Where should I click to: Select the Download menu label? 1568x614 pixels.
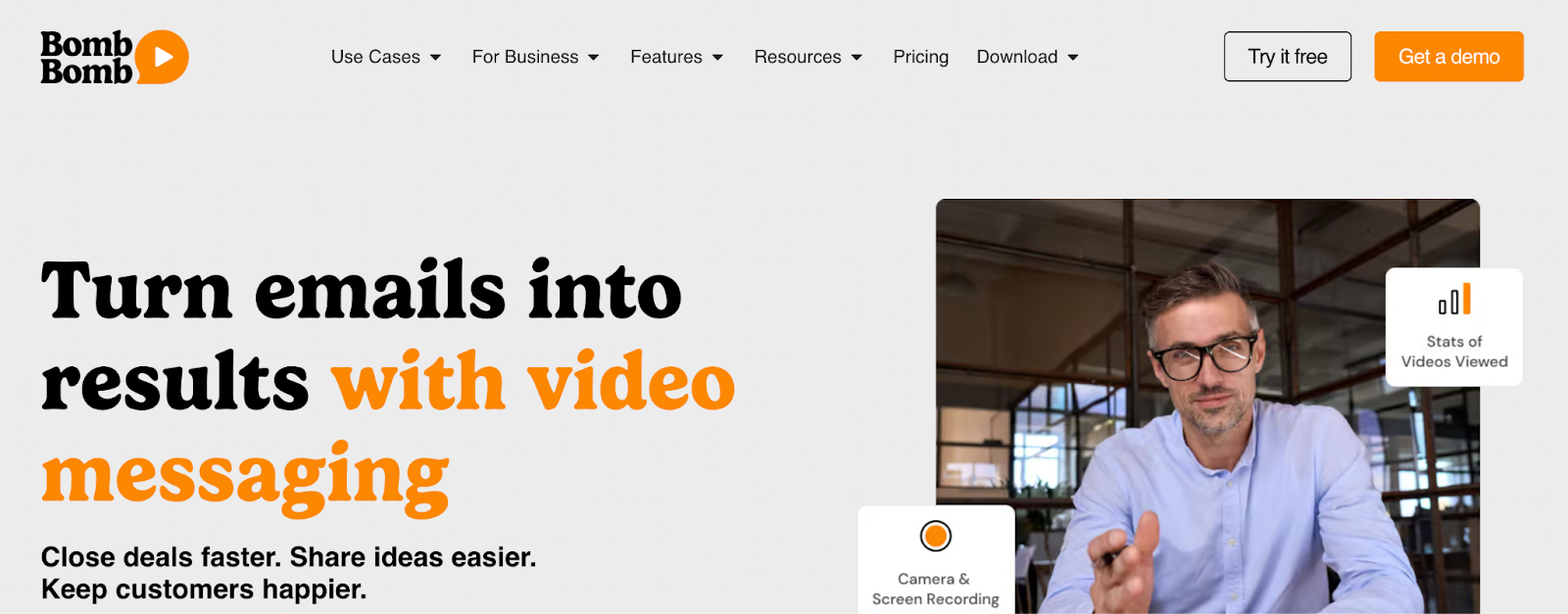pos(1017,57)
